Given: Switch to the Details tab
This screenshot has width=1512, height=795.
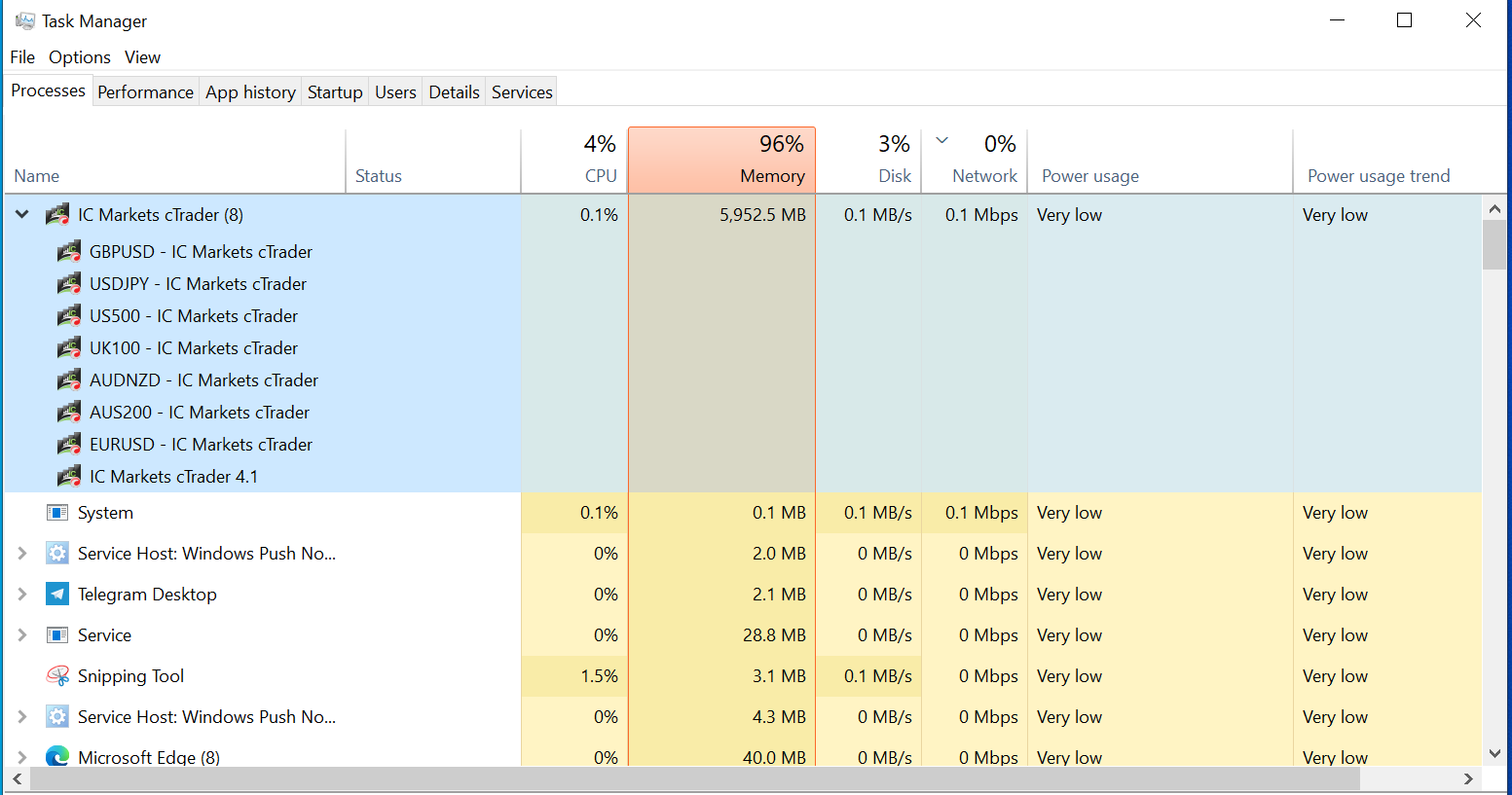Looking at the screenshot, I should tap(454, 92).
